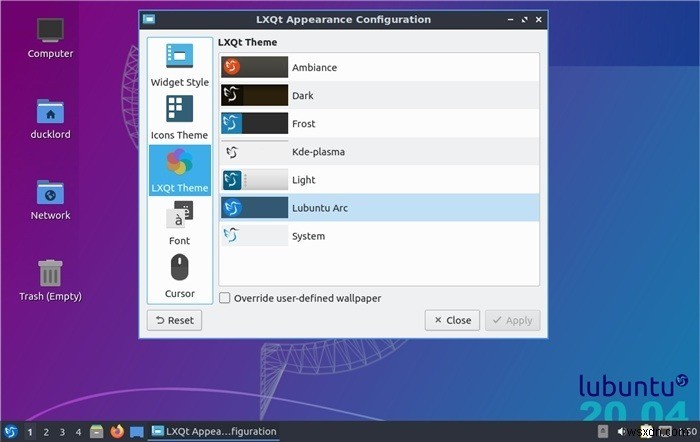The width and height of the screenshot is (700, 442).
Task: Close the window via title bar X
Action: click(x=539, y=20)
